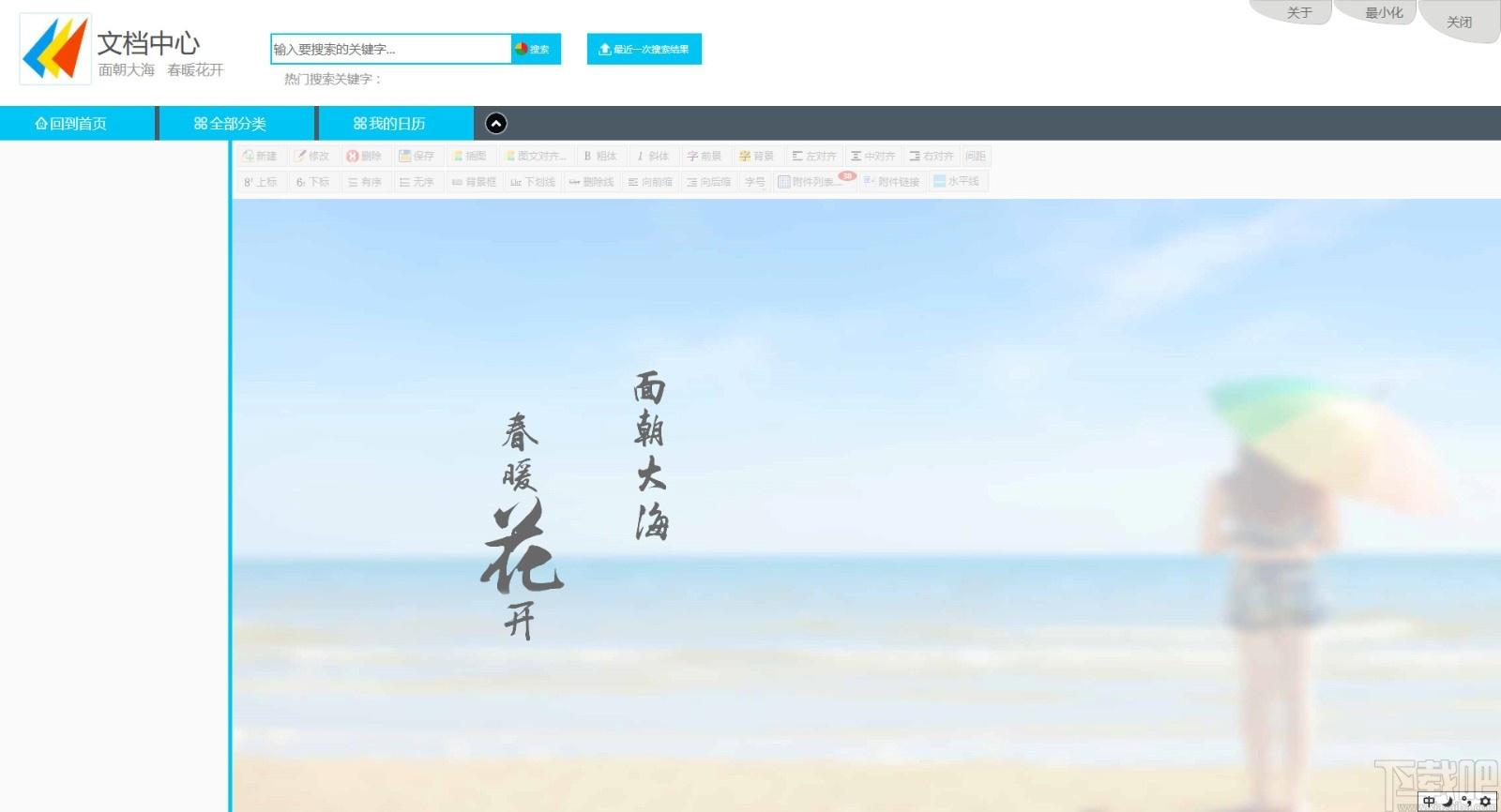Open the 全部分类 all categories tab
This screenshot has height=812, width=1501.
coord(237,123)
